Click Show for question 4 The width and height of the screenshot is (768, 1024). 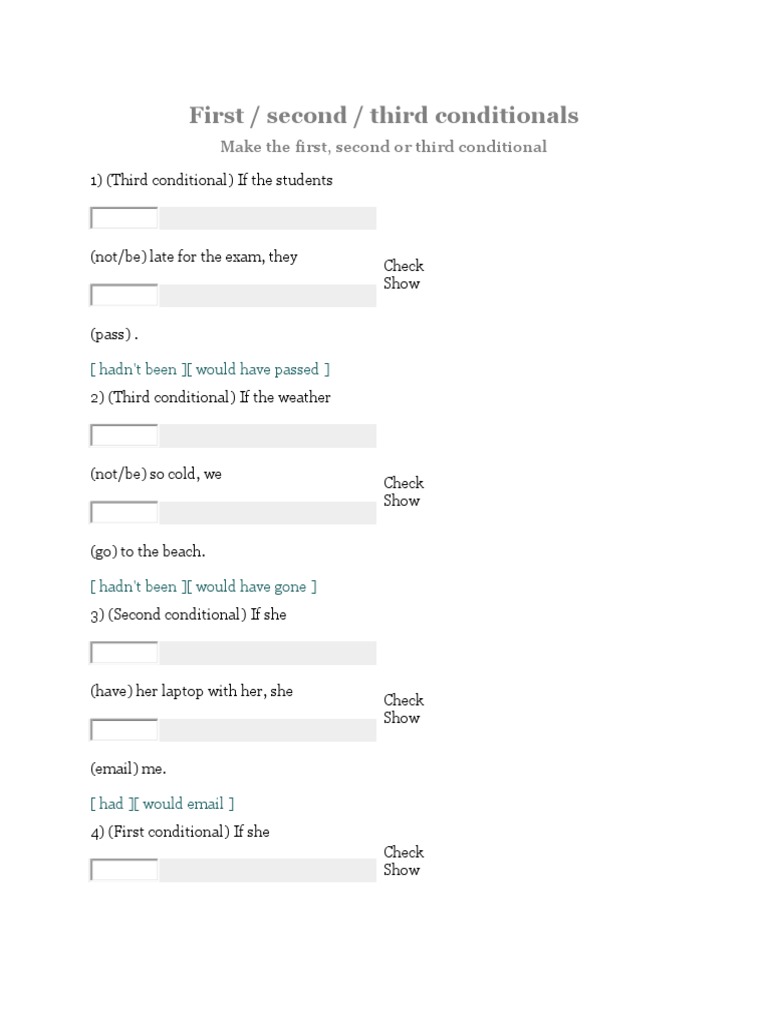(x=401, y=870)
